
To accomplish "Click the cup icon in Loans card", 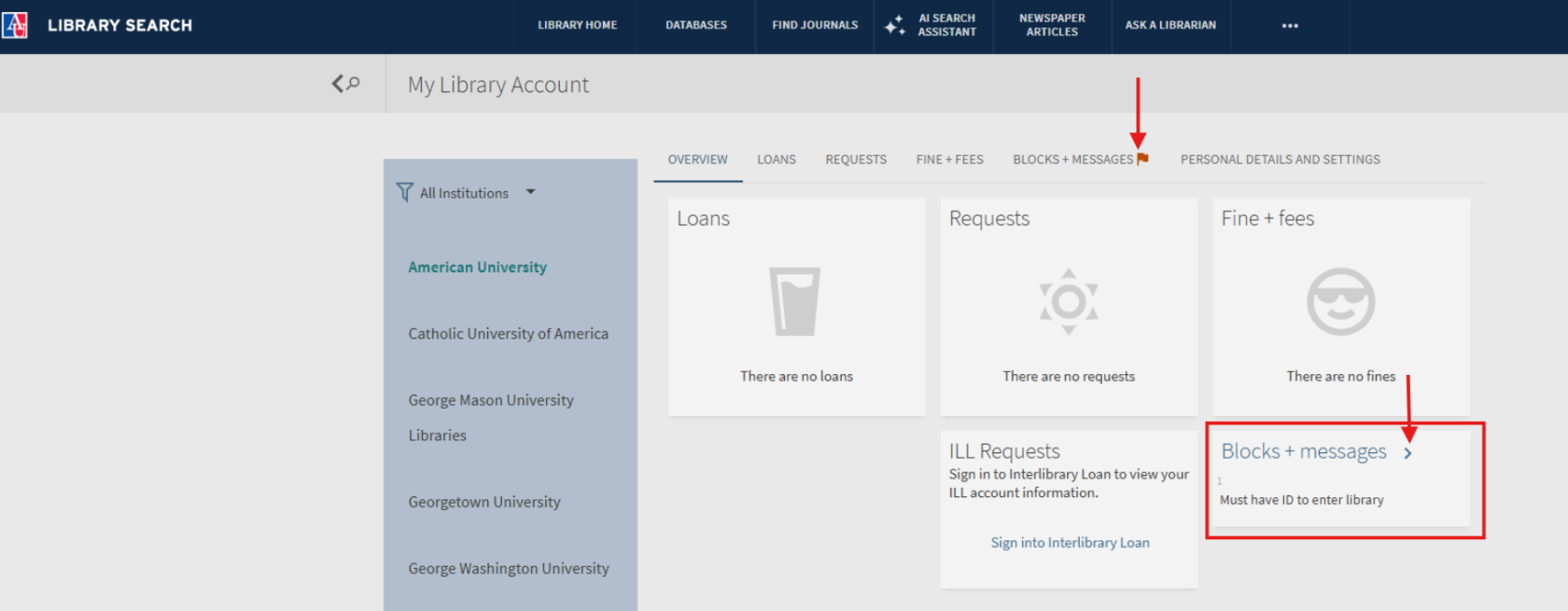I will [x=794, y=301].
